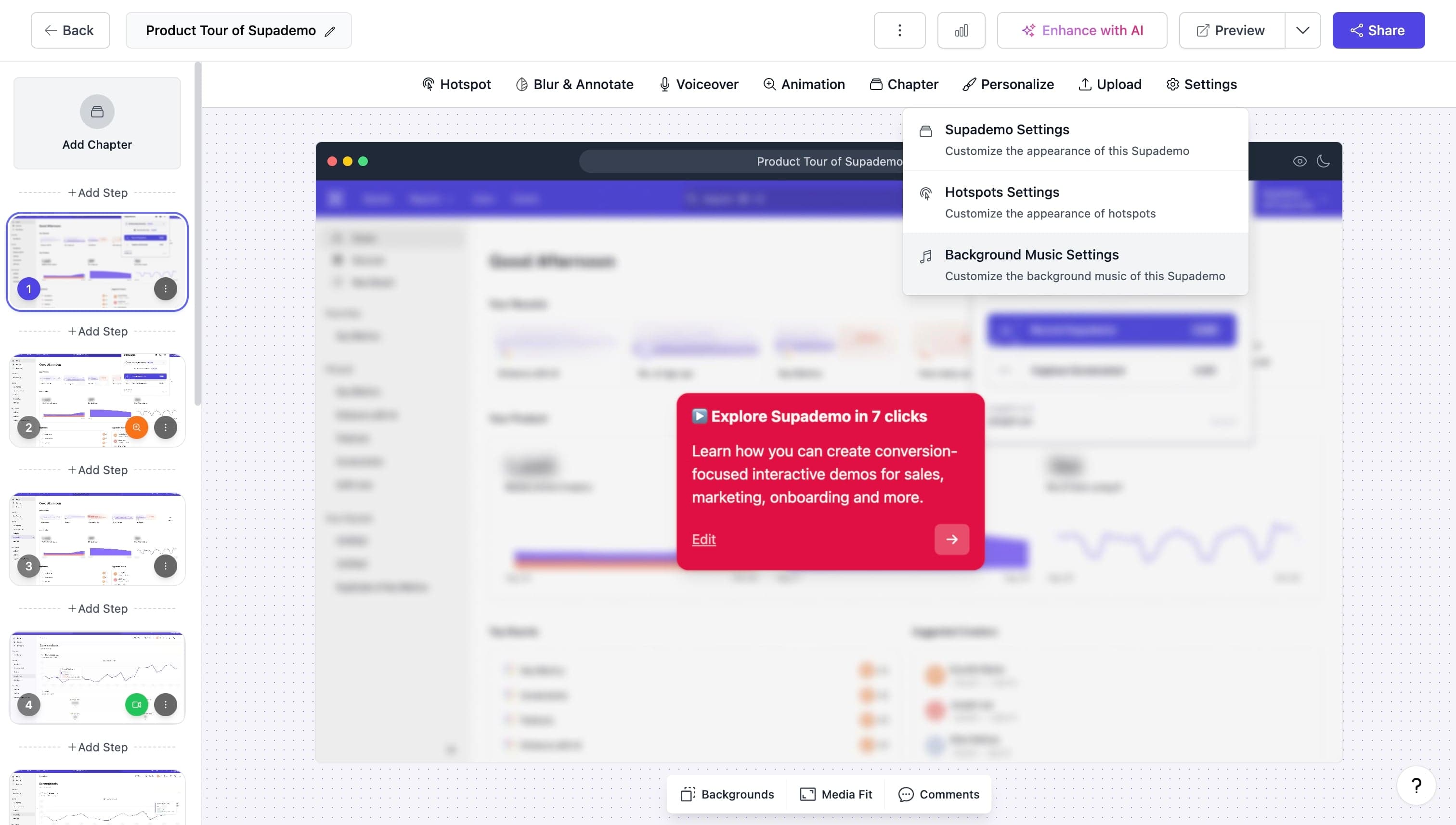Open the Personalize tool
The width and height of the screenshot is (1456, 825).
tap(1008, 84)
